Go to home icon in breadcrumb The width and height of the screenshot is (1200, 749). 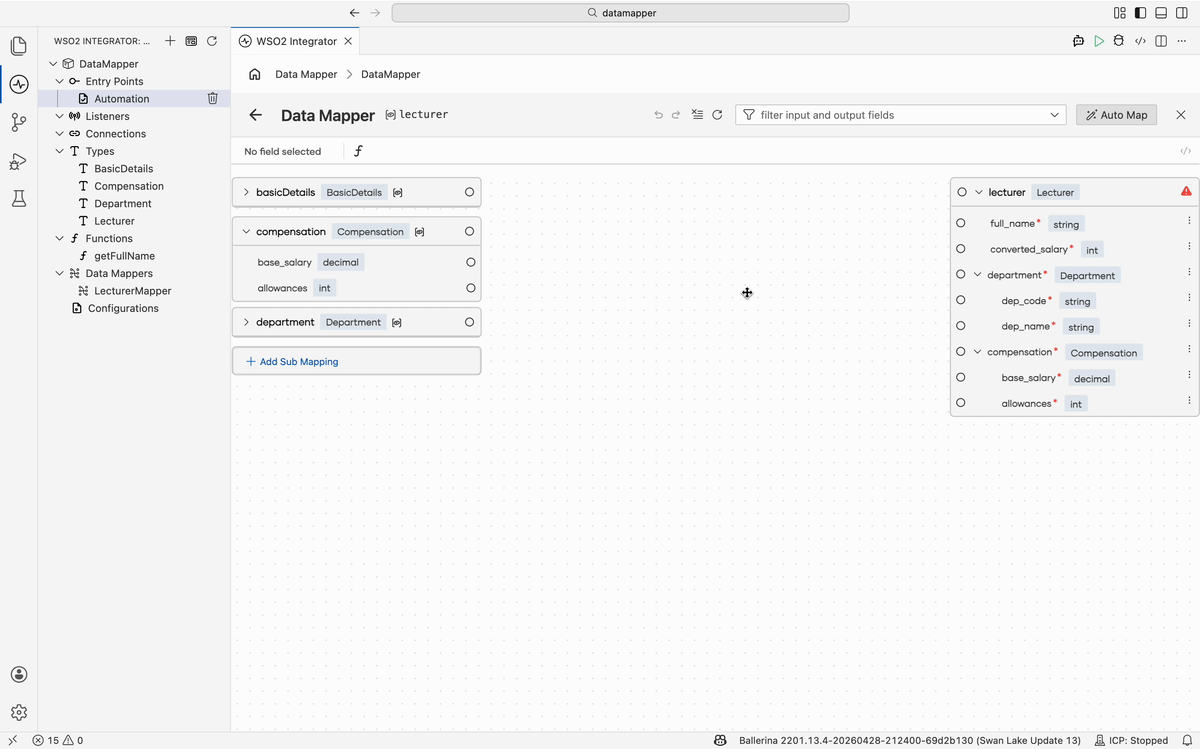click(255, 74)
